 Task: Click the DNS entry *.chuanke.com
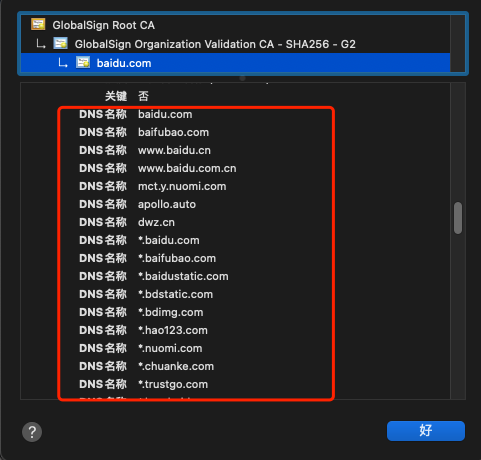pos(176,366)
